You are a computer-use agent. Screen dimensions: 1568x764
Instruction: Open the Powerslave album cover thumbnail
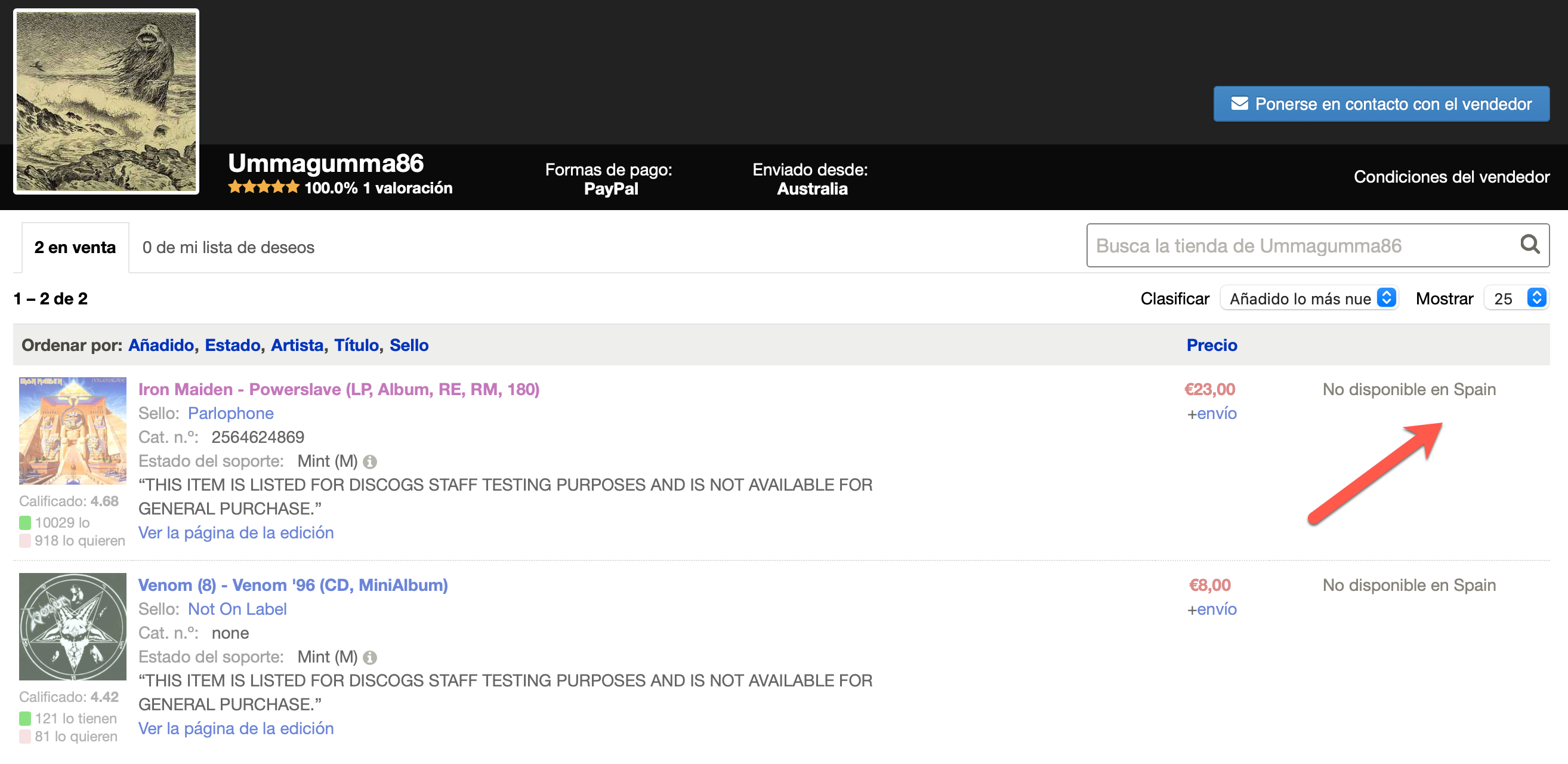click(x=72, y=431)
